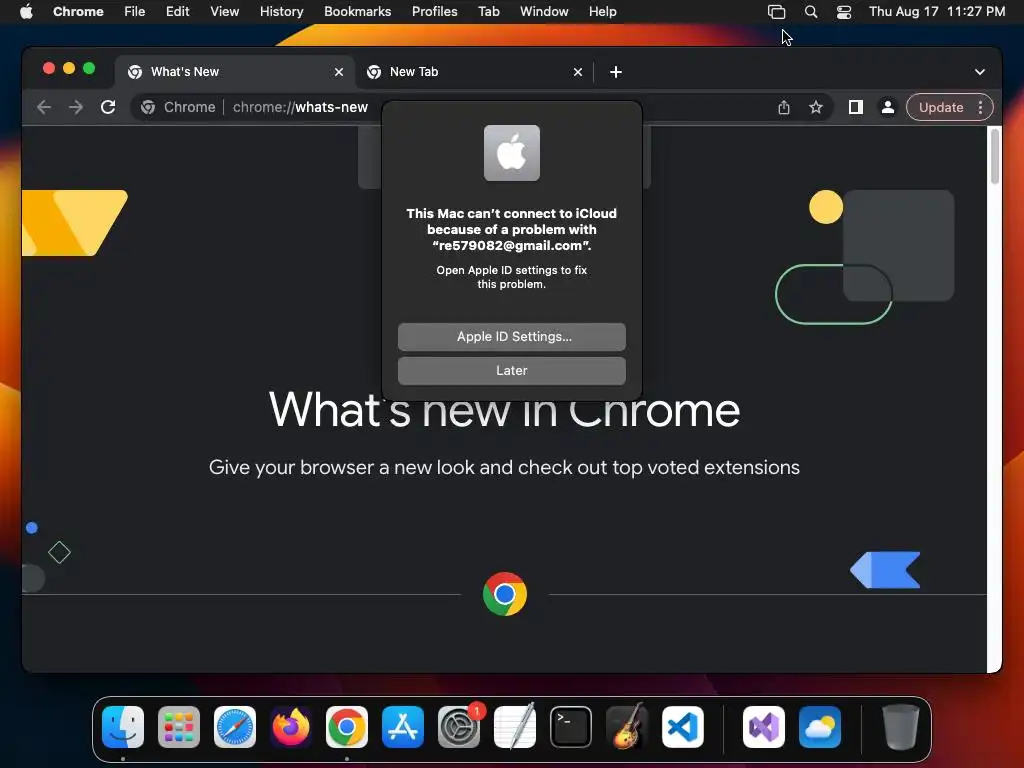Open Visual Studio Code from the dock
The height and width of the screenshot is (768, 1024).
[x=683, y=727]
